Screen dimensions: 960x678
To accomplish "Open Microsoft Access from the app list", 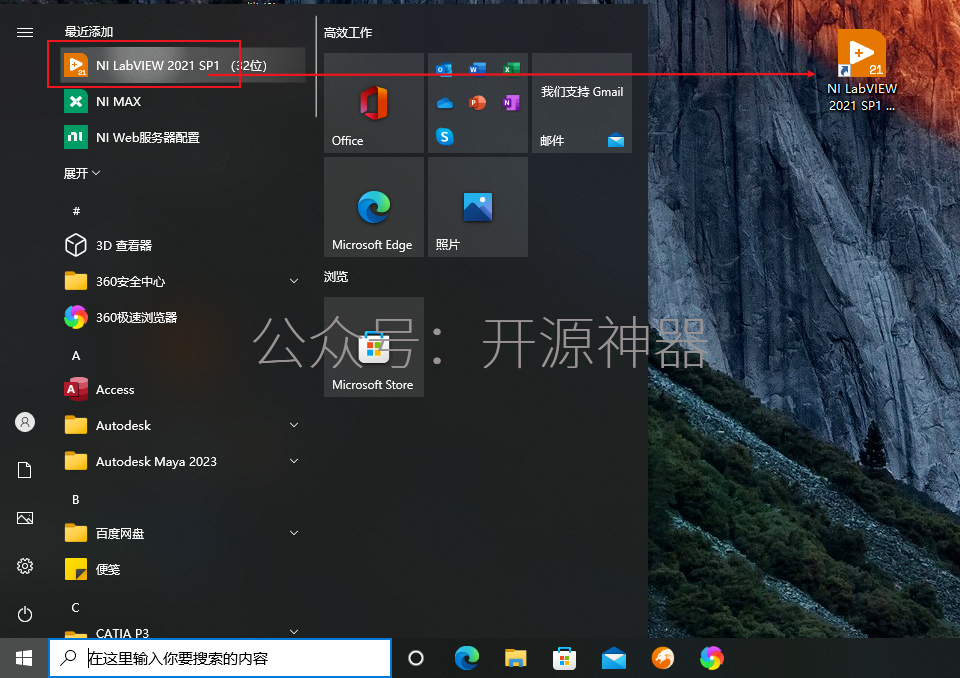I will (x=182, y=390).
